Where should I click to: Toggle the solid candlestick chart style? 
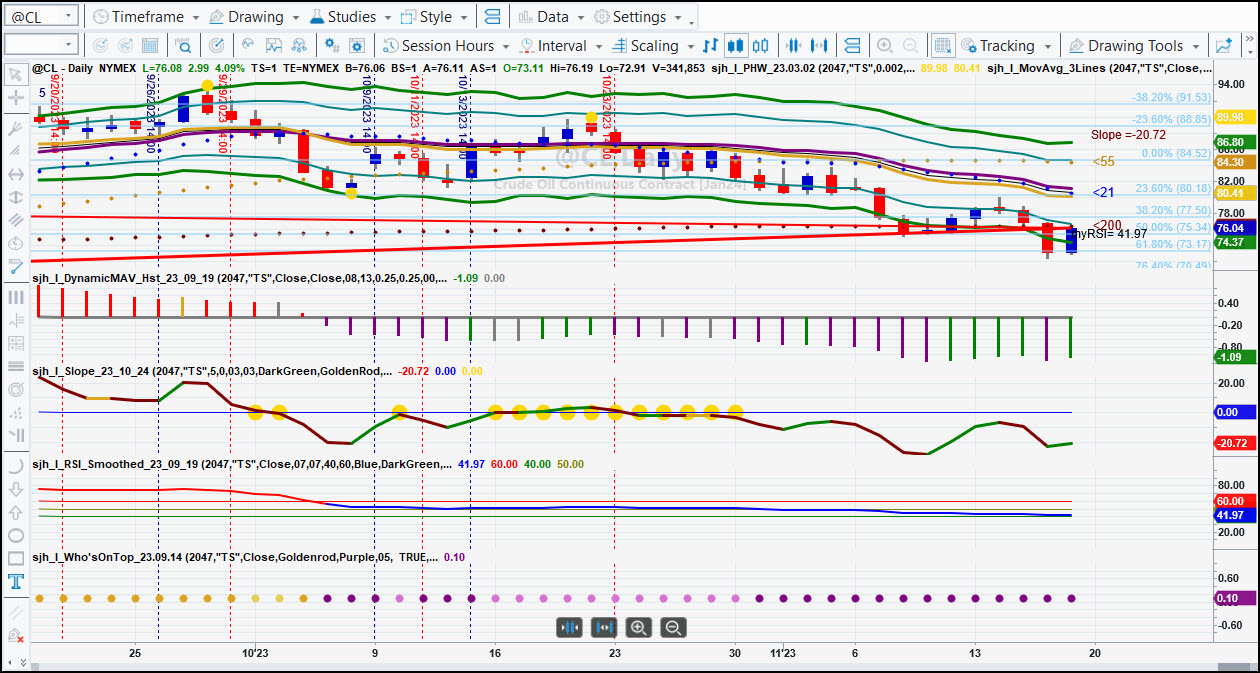[736, 46]
